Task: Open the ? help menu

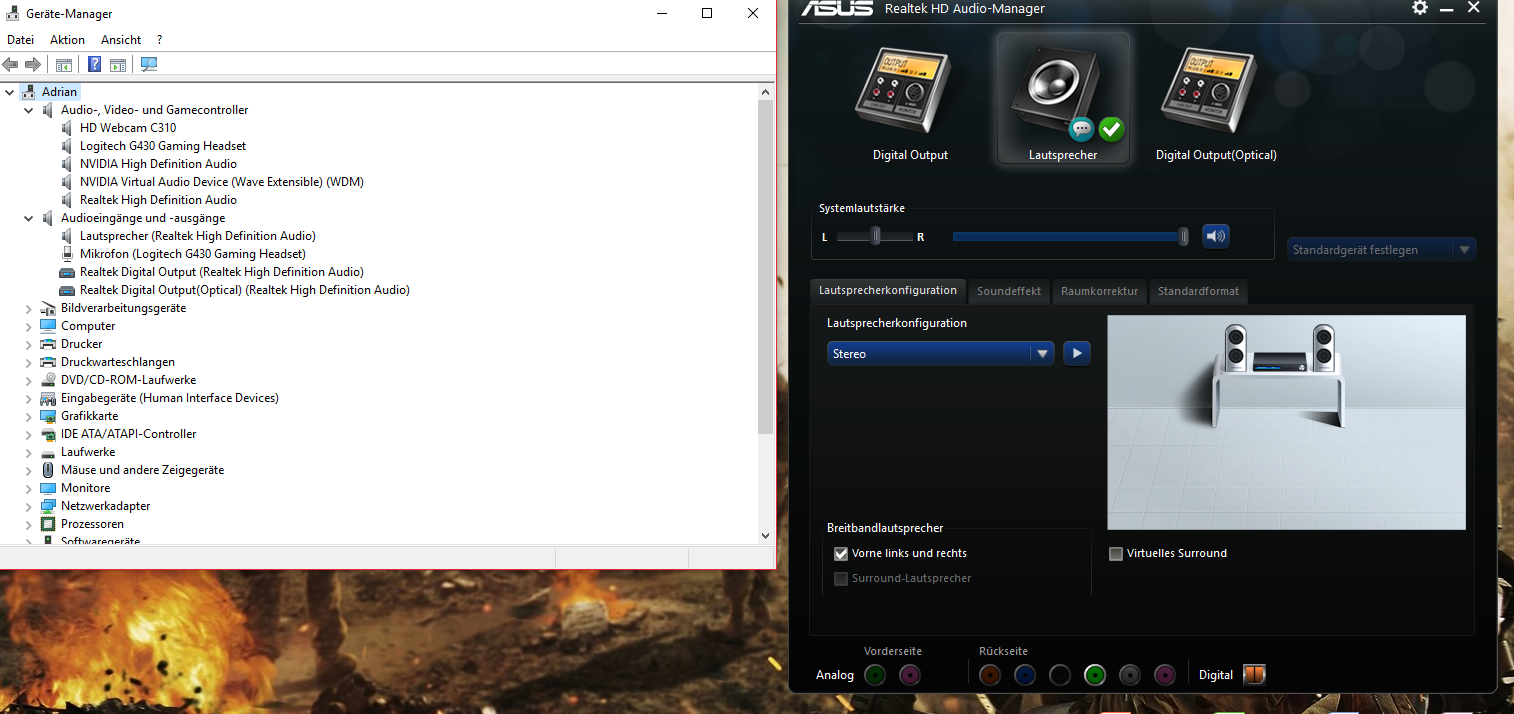Action: coord(159,40)
